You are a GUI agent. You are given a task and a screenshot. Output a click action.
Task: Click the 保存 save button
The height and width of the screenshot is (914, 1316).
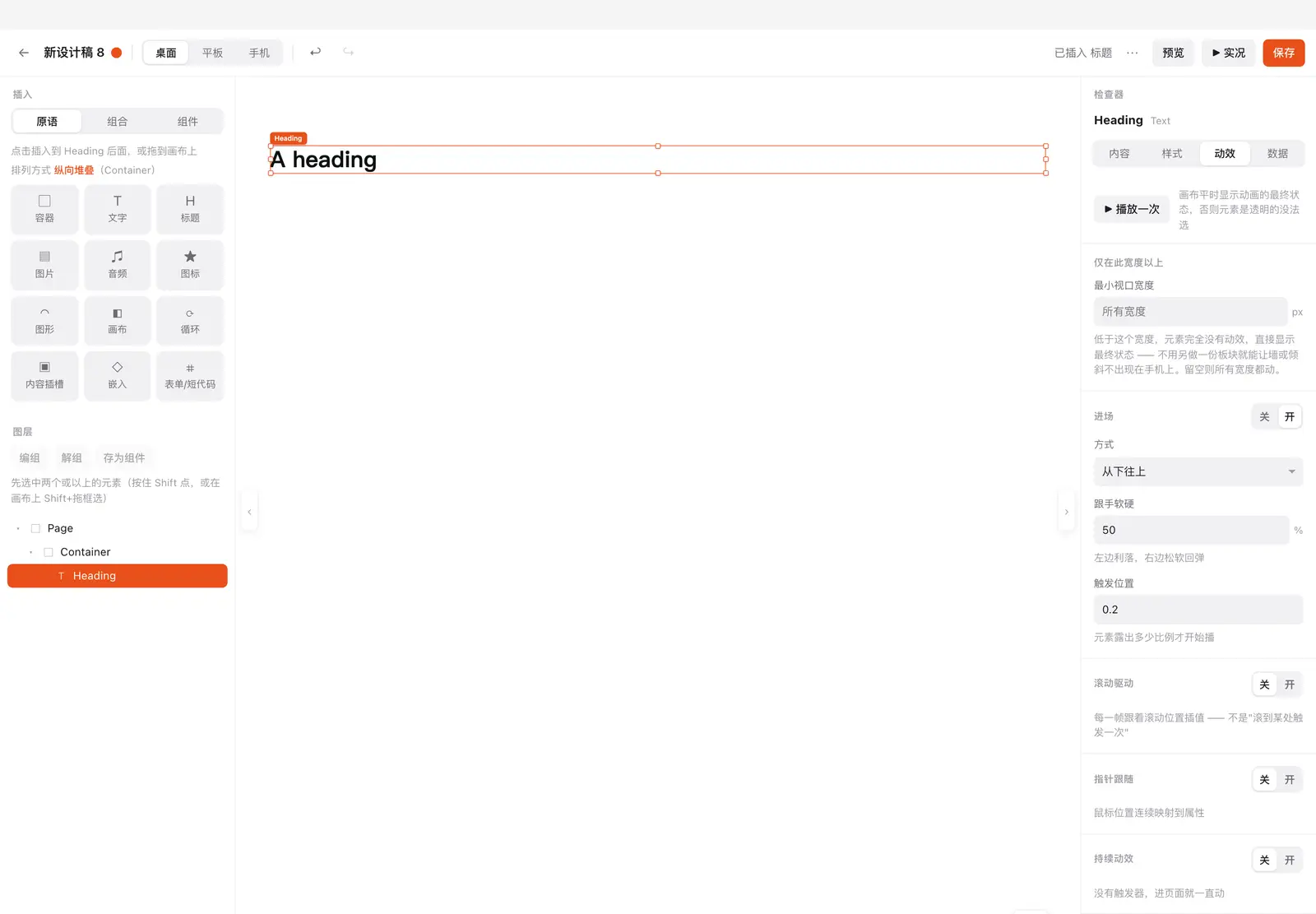pos(1284,53)
